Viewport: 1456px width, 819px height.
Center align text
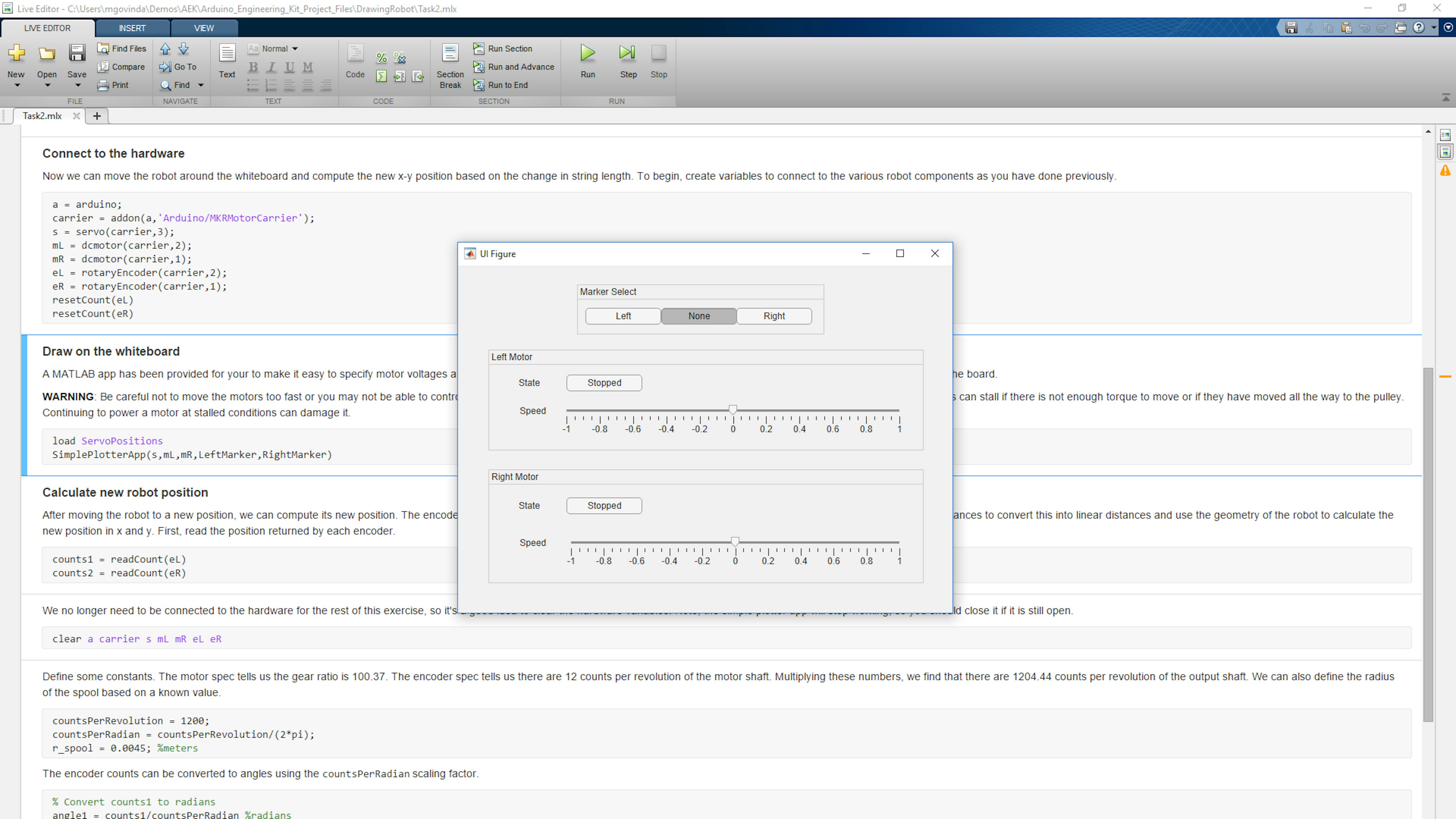[307, 85]
